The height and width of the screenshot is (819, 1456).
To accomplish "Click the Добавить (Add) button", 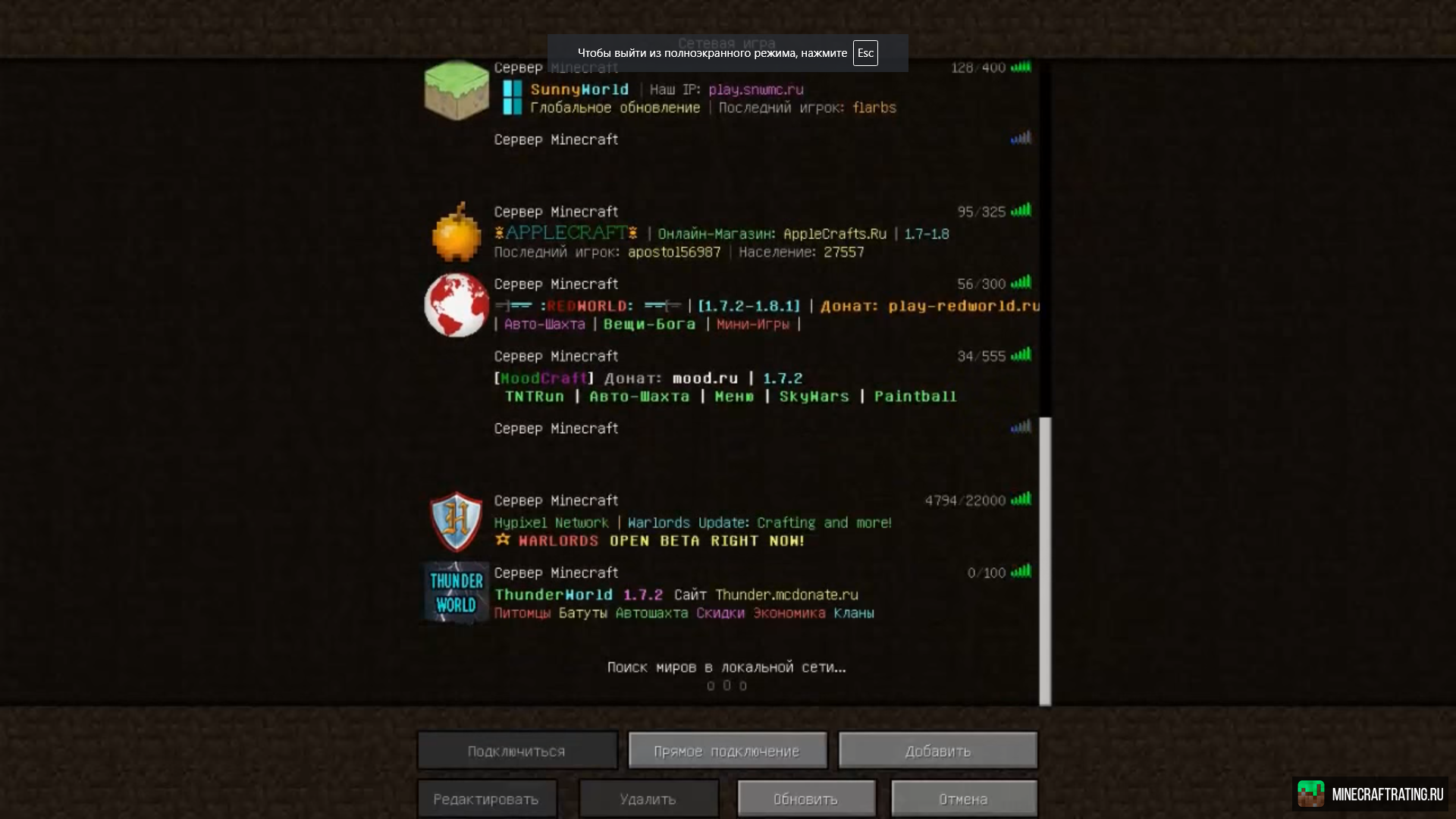I will click(938, 751).
